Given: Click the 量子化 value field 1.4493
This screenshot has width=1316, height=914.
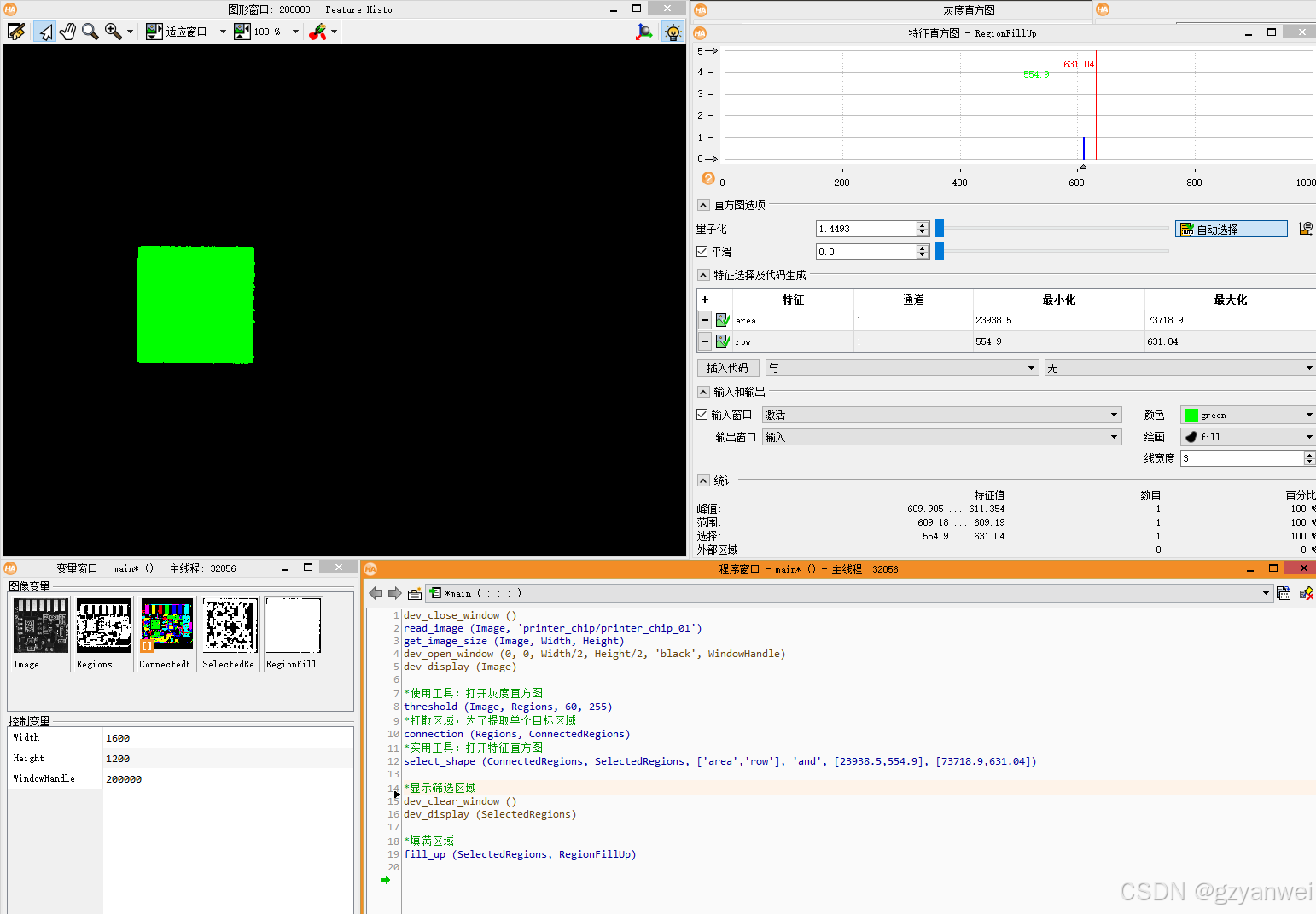Looking at the screenshot, I should (865, 229).
